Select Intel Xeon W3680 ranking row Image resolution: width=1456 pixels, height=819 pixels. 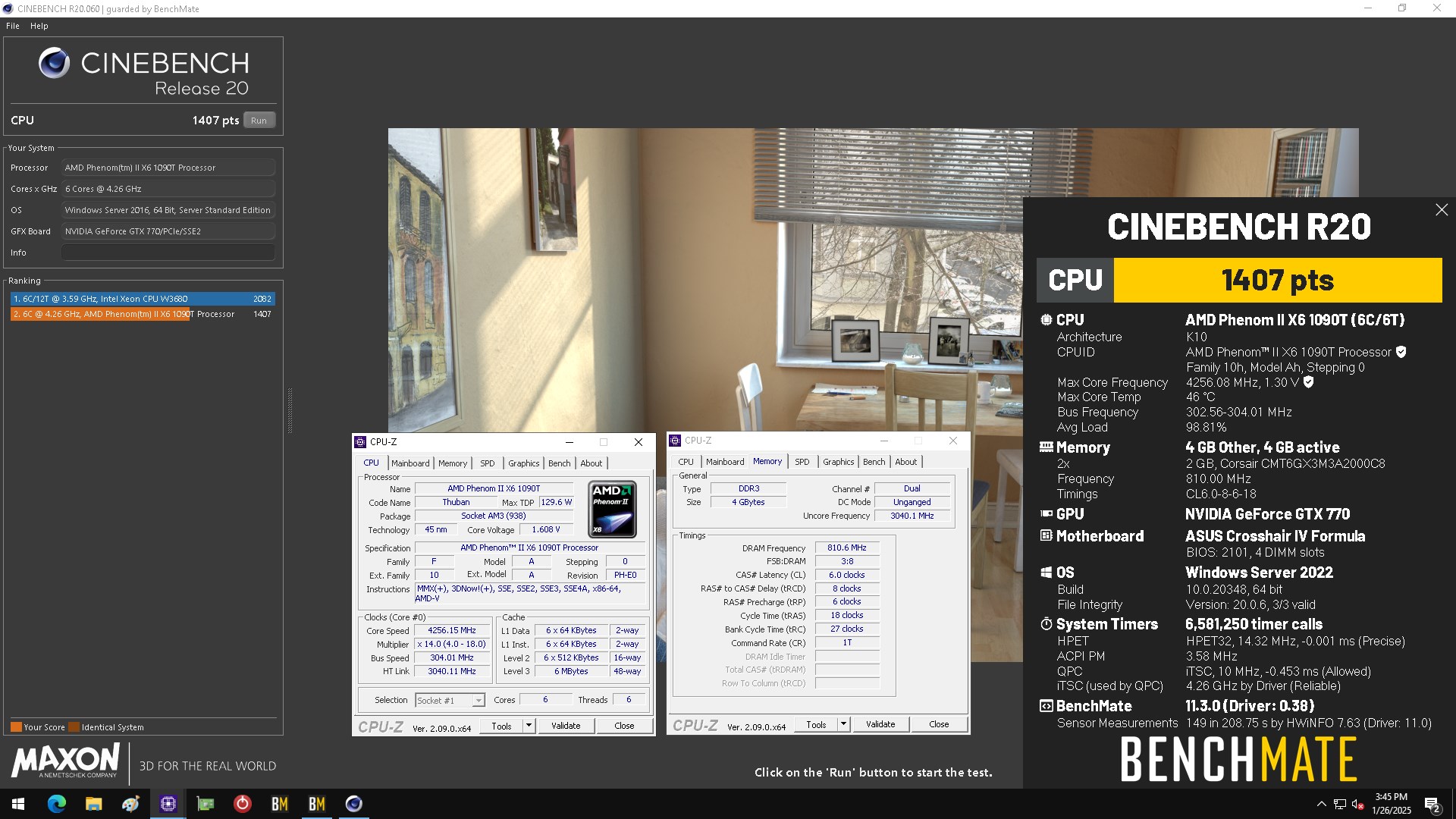[x=143, y=299]
